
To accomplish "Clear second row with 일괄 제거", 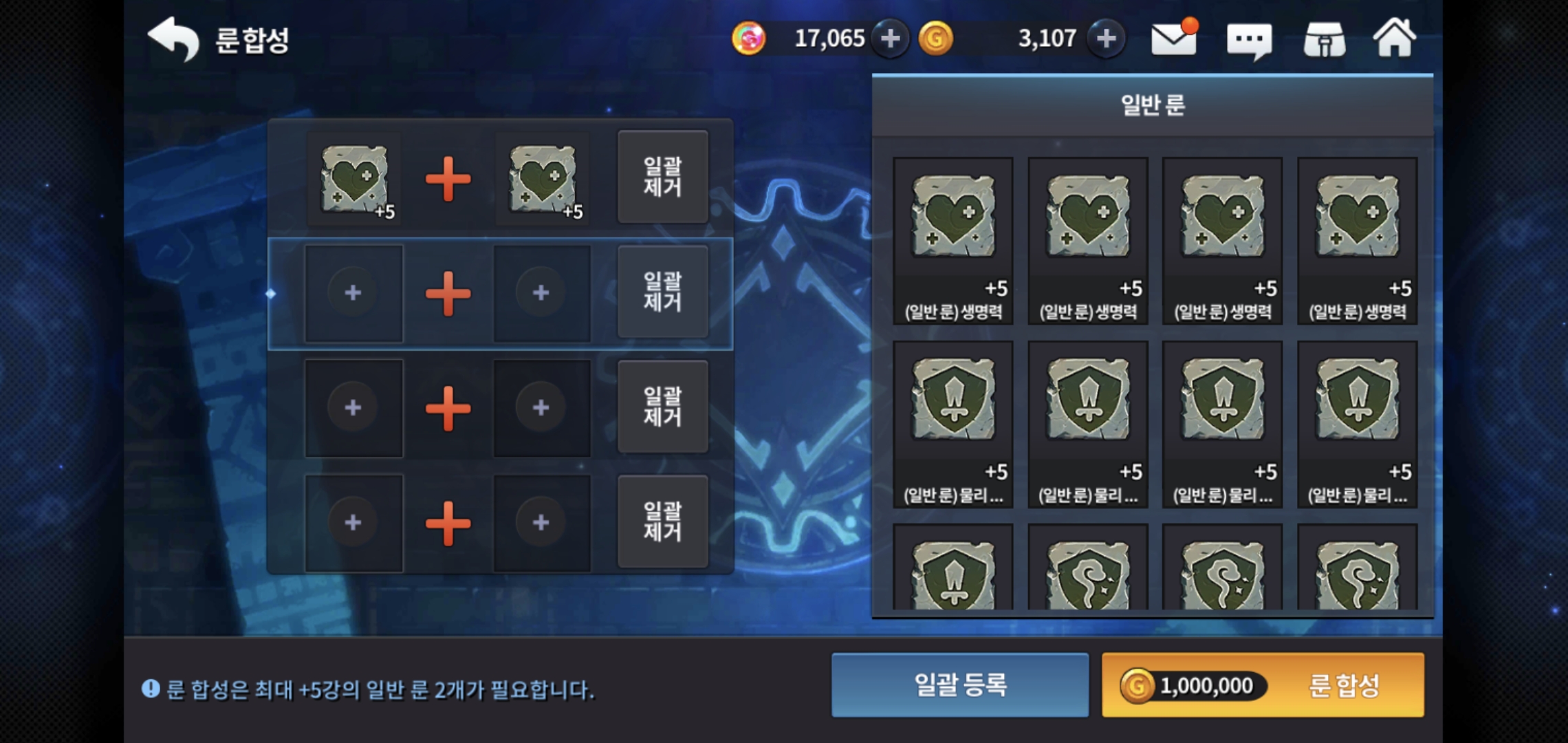I will tap(663, 292).
